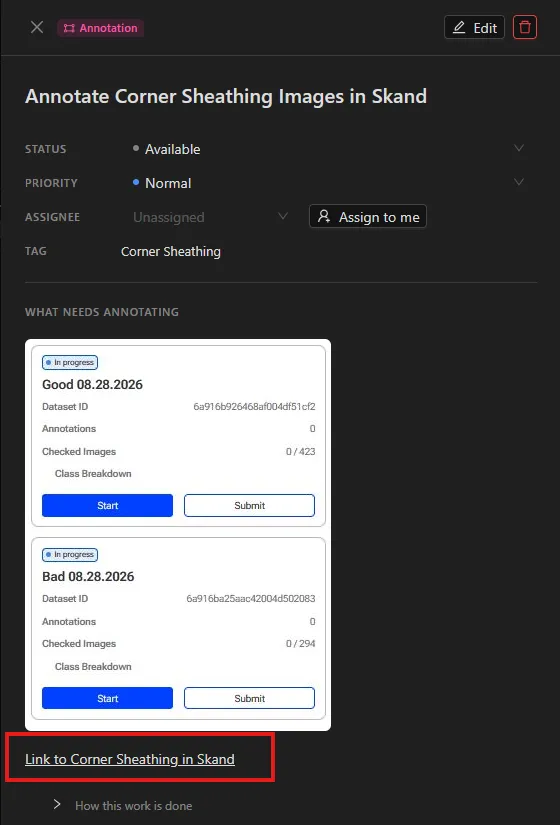Close the annotation detail panel
Image resolution: width=560 pixels, height=825 pixels.
pos(37,27)
